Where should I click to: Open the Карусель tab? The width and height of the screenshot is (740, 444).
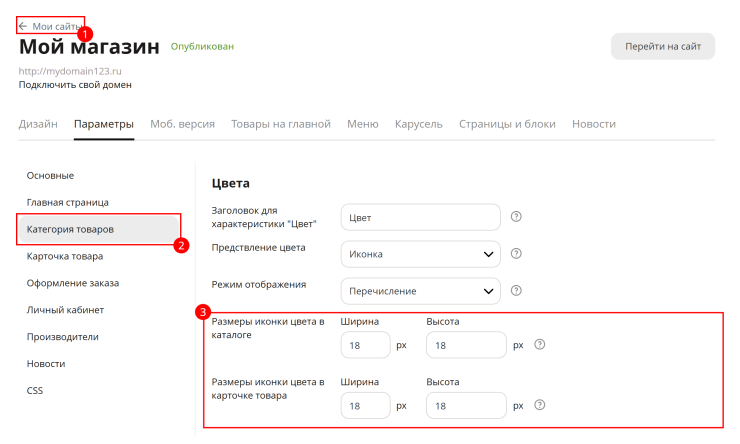coord(419,124)
